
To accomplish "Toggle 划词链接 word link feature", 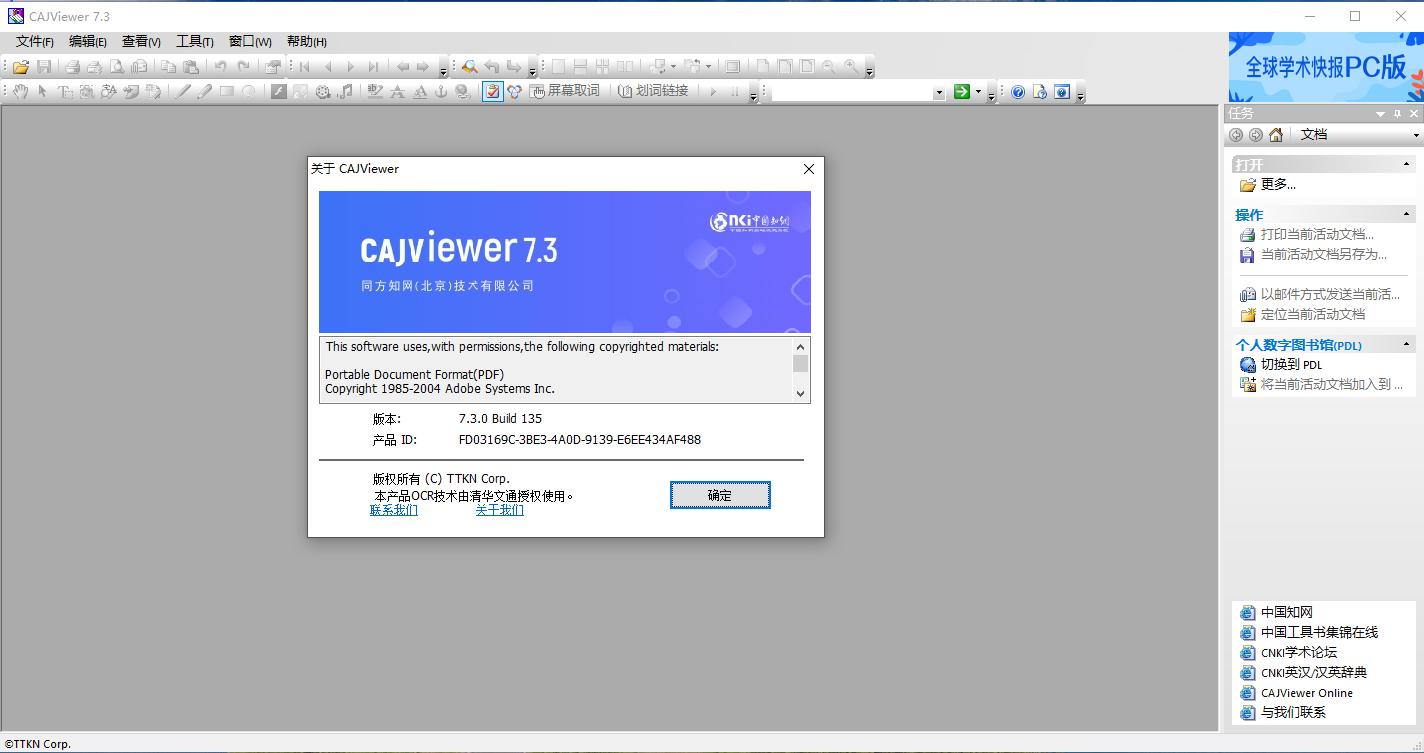I will (x=653, y=91).
